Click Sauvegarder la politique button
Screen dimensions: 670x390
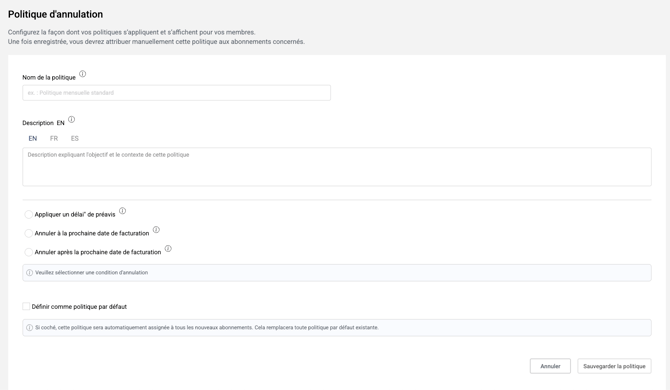(614, 366)
